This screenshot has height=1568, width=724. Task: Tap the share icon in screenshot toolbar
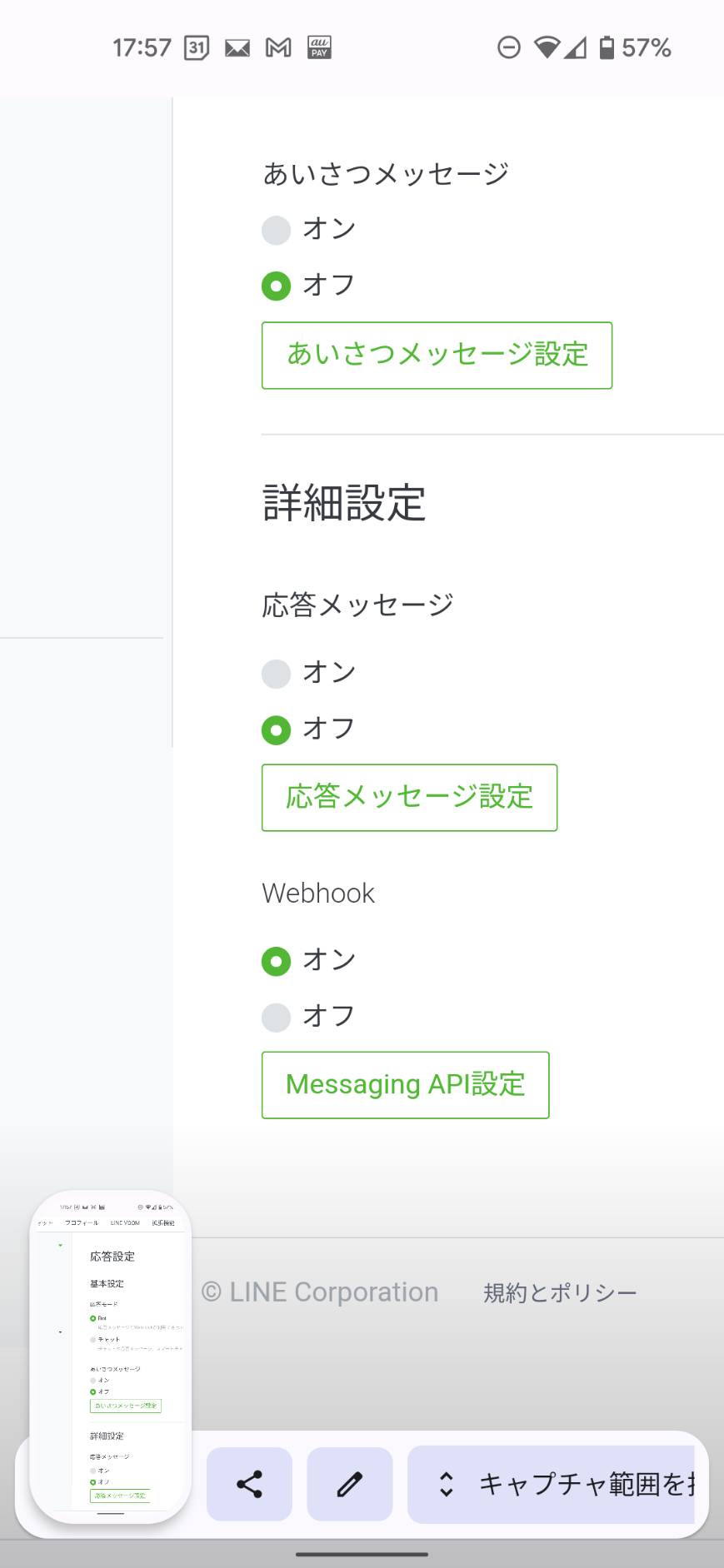tap(249, 1484)
